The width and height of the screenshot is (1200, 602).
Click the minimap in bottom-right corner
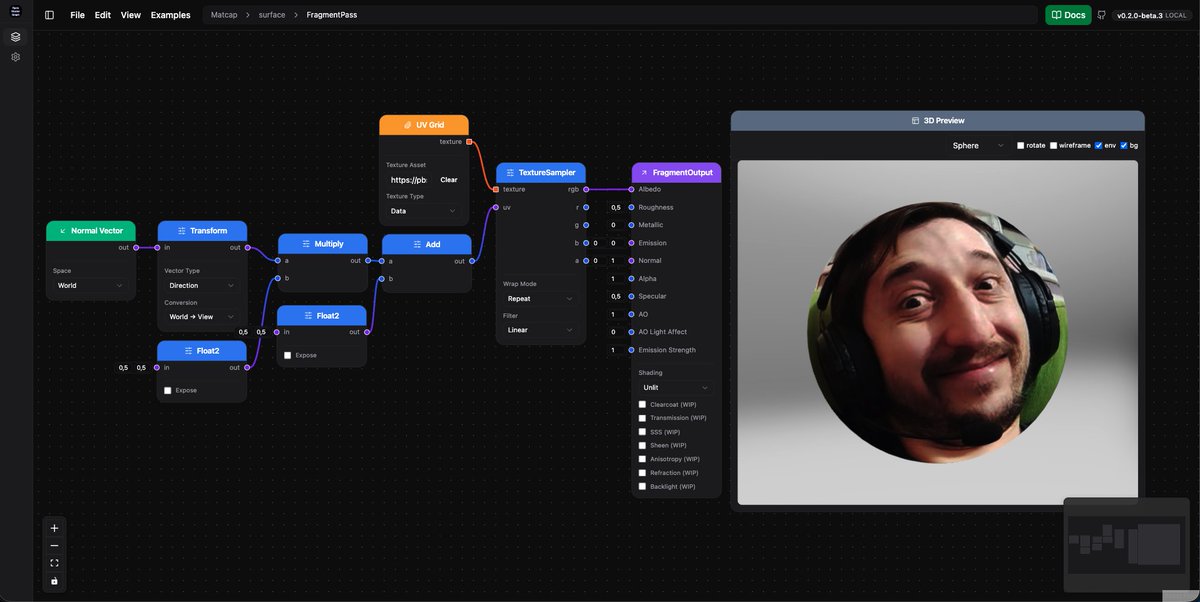pyautogui.click(x=1127, y=544)
